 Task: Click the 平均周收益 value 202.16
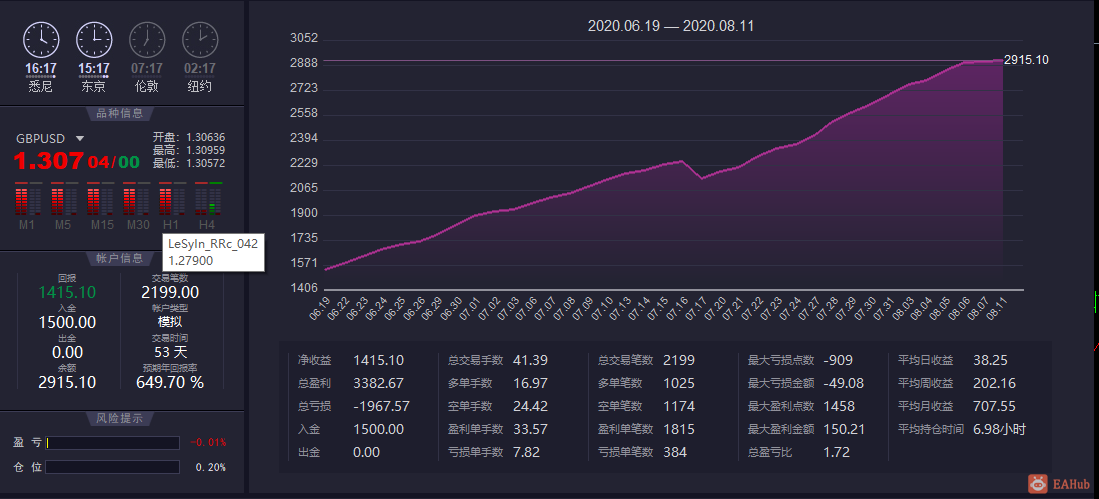pos(994,383)
